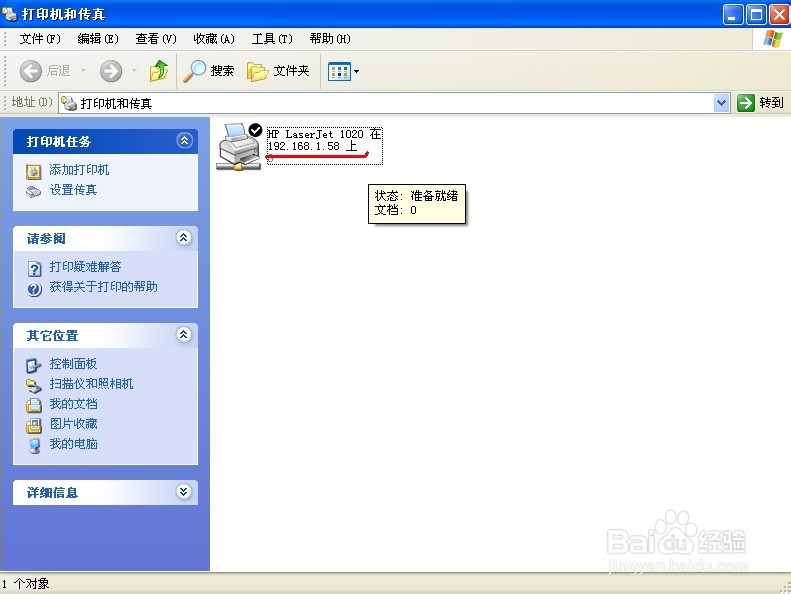Viewport: 791px width, 594px height.
Task: Click the add printer icon
Action: pyautogui.click(x=34, y=172)
